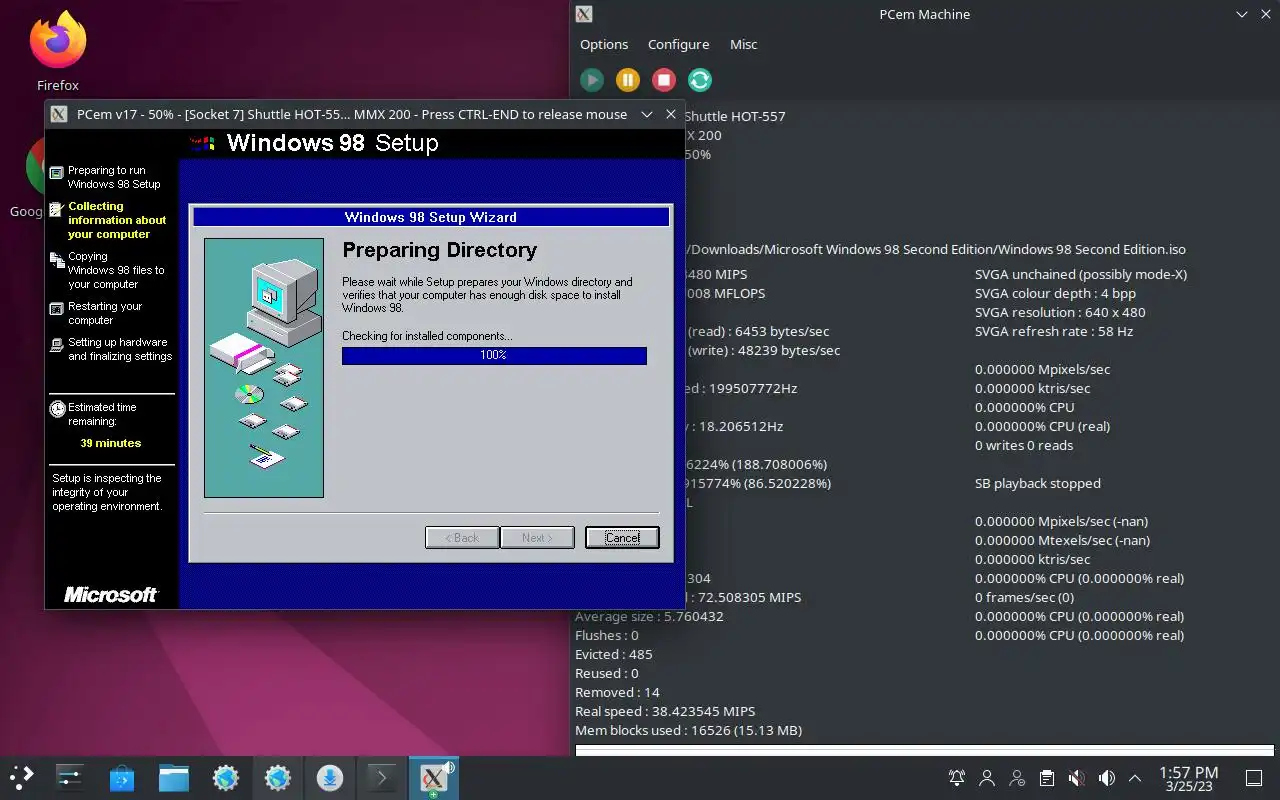Click 'Mem blocks used : 16526 (15.13 MB)' line
The height and width of the screenshot is (800, 1280).
pos(688,730)
